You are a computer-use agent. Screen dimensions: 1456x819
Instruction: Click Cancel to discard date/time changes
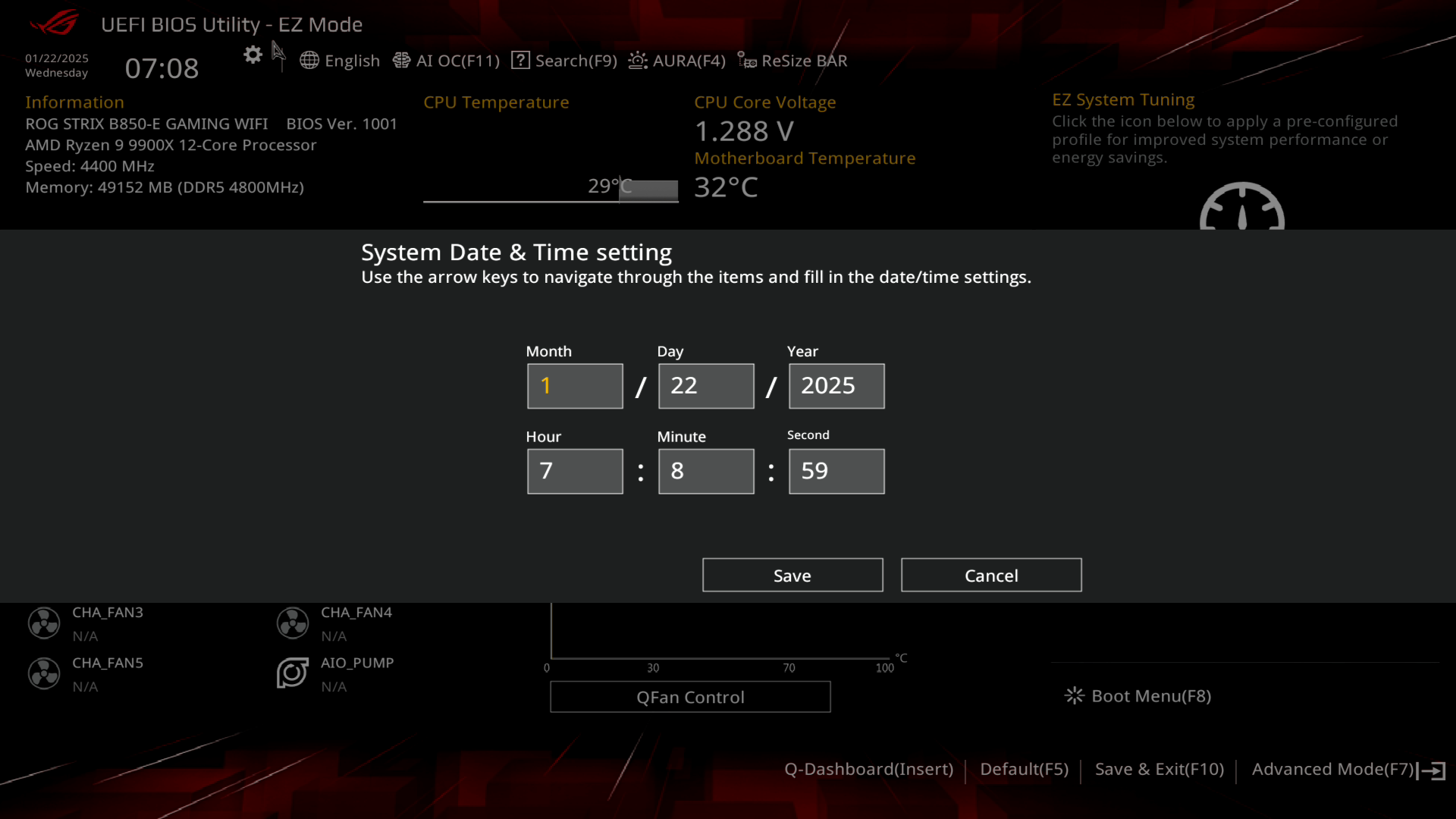click(991, 575)
